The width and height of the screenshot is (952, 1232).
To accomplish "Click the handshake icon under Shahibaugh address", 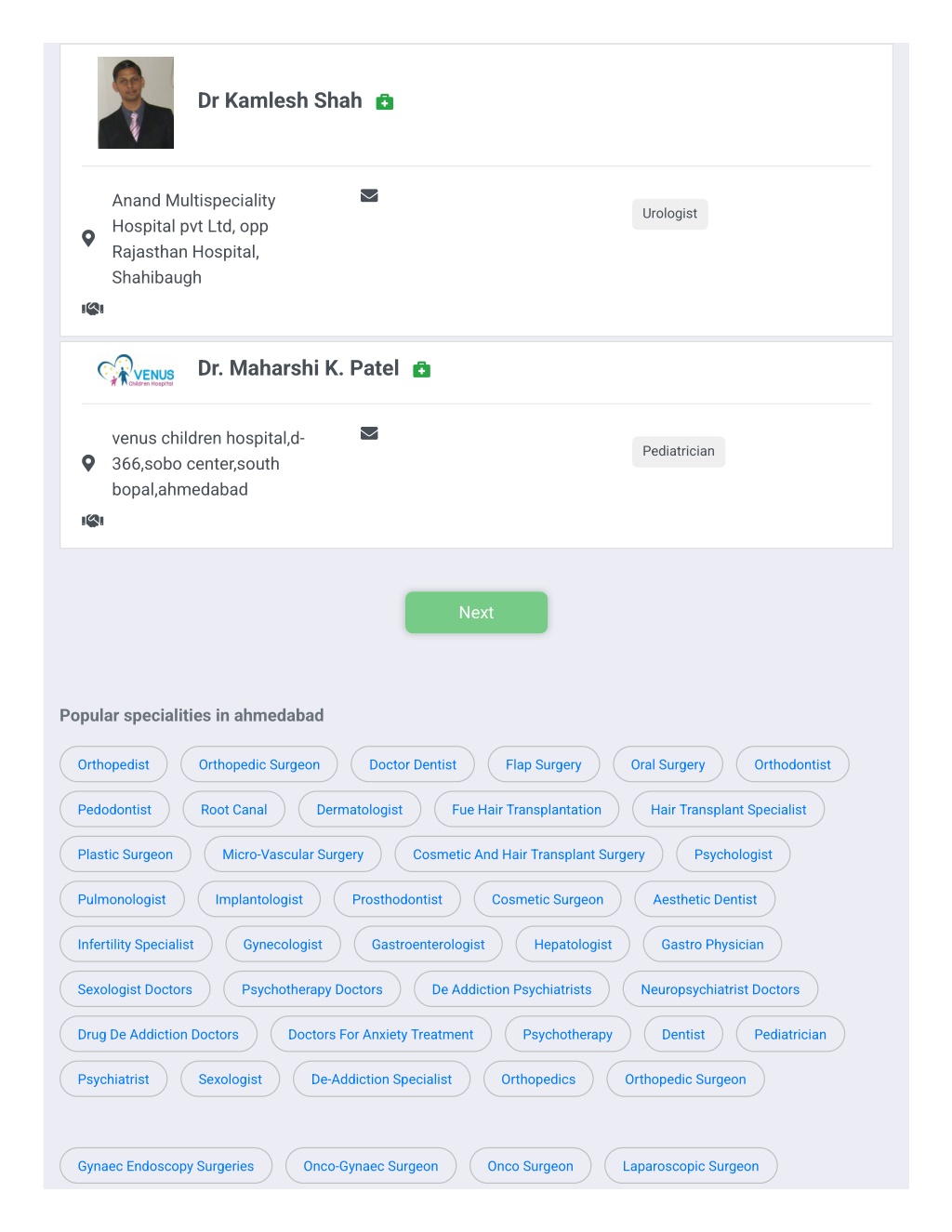I will 93,309.
